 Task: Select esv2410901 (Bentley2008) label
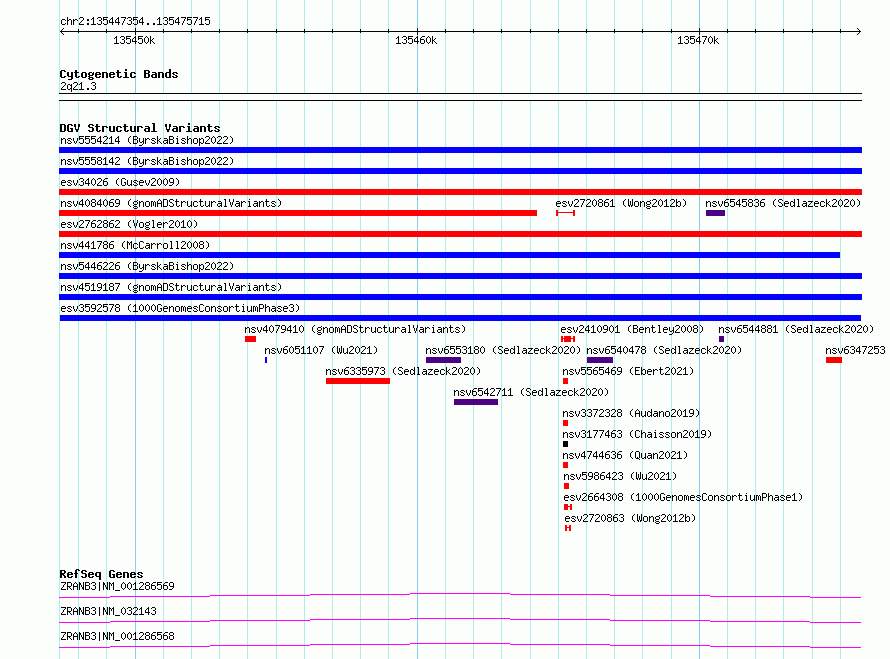click(x=632, y=329)
